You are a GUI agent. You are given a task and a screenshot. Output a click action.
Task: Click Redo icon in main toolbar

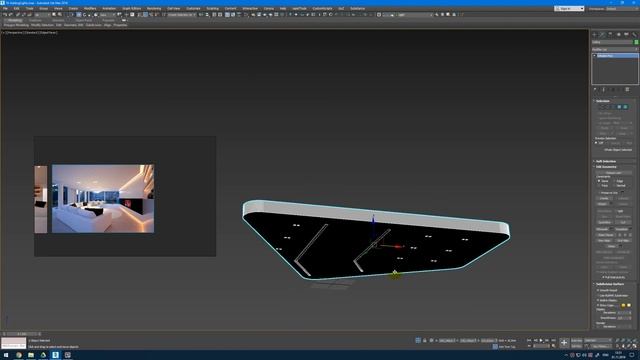point(10,14)
